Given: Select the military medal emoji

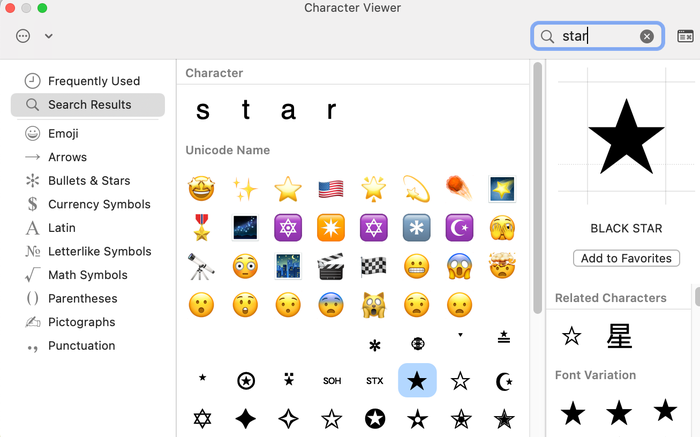Looking at the screenshot, I should (201, 228).
